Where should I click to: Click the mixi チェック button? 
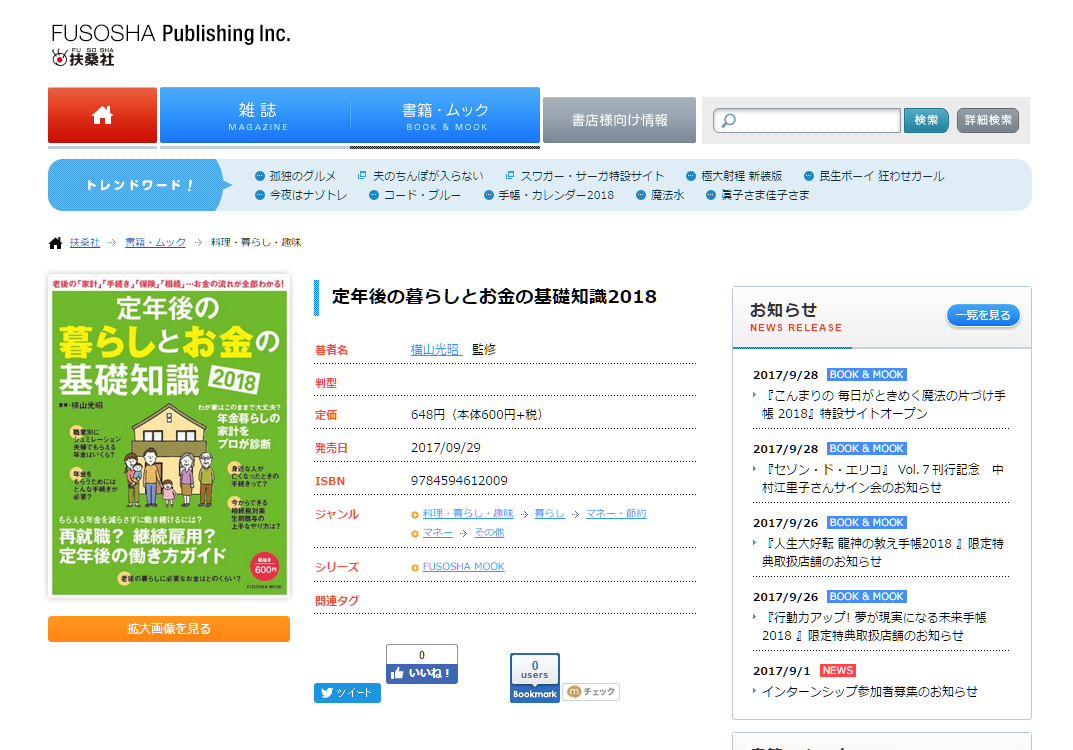coord(591,692)
